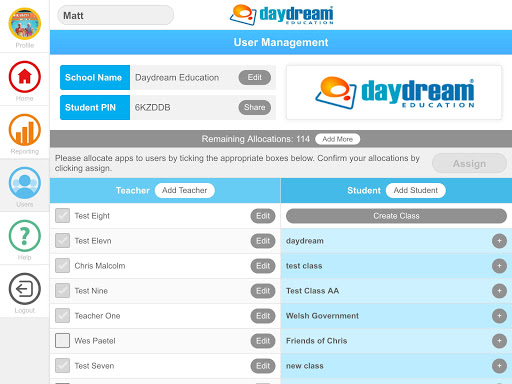This screenshot has width=512, height=384.
Task: Click the Matt name field
Action: [x=116, y=15]
